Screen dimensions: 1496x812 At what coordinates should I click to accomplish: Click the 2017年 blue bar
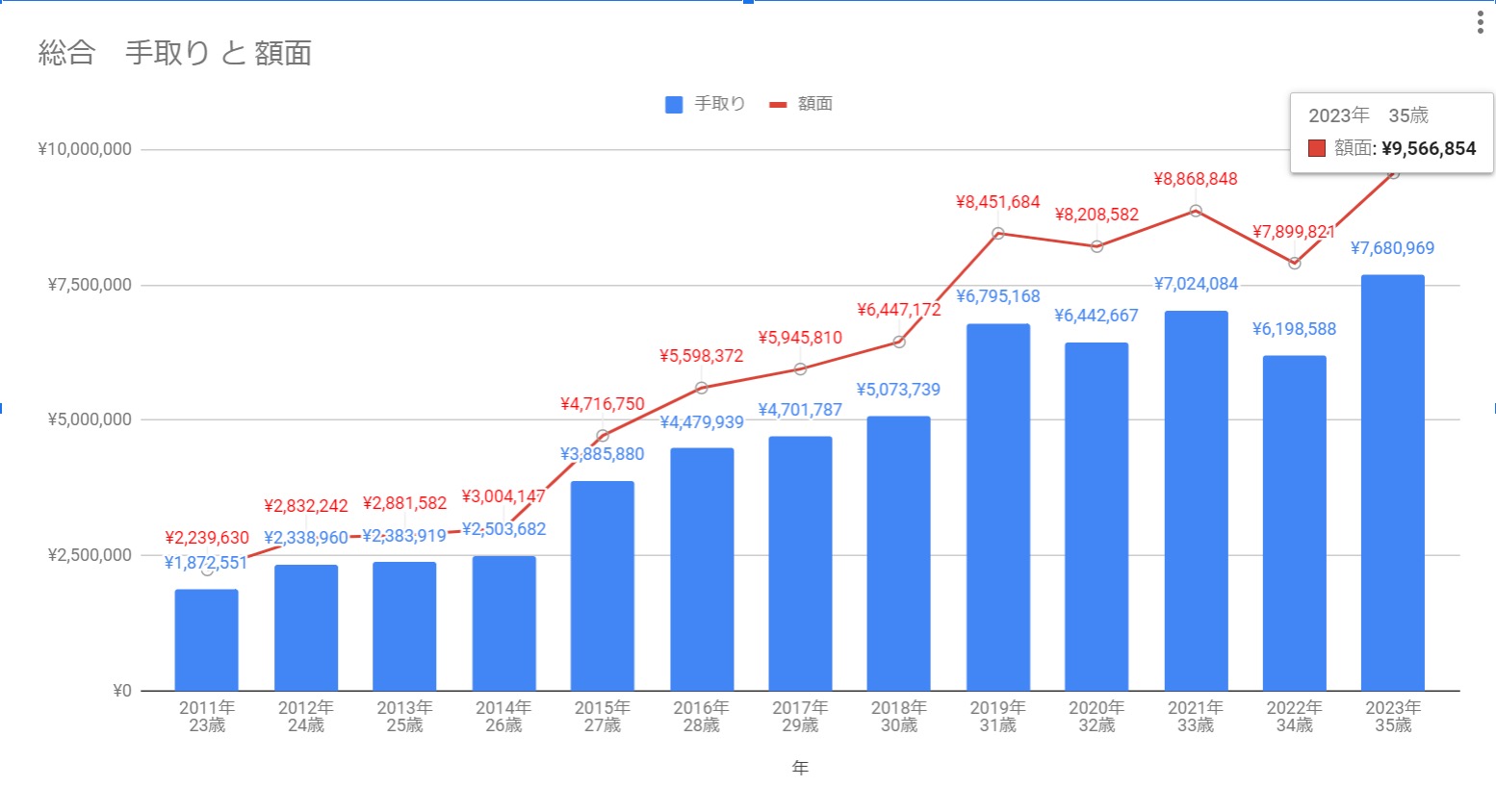tap(800, 564)
